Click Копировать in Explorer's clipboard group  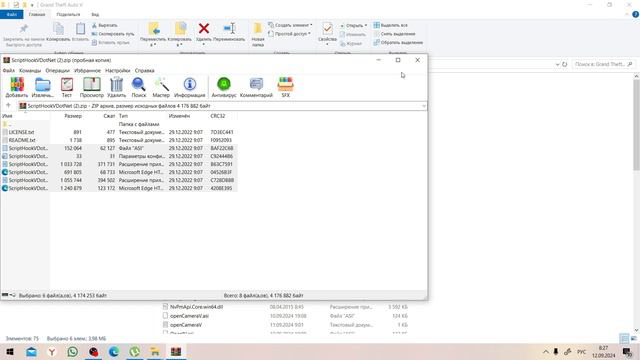click(58, 32)
